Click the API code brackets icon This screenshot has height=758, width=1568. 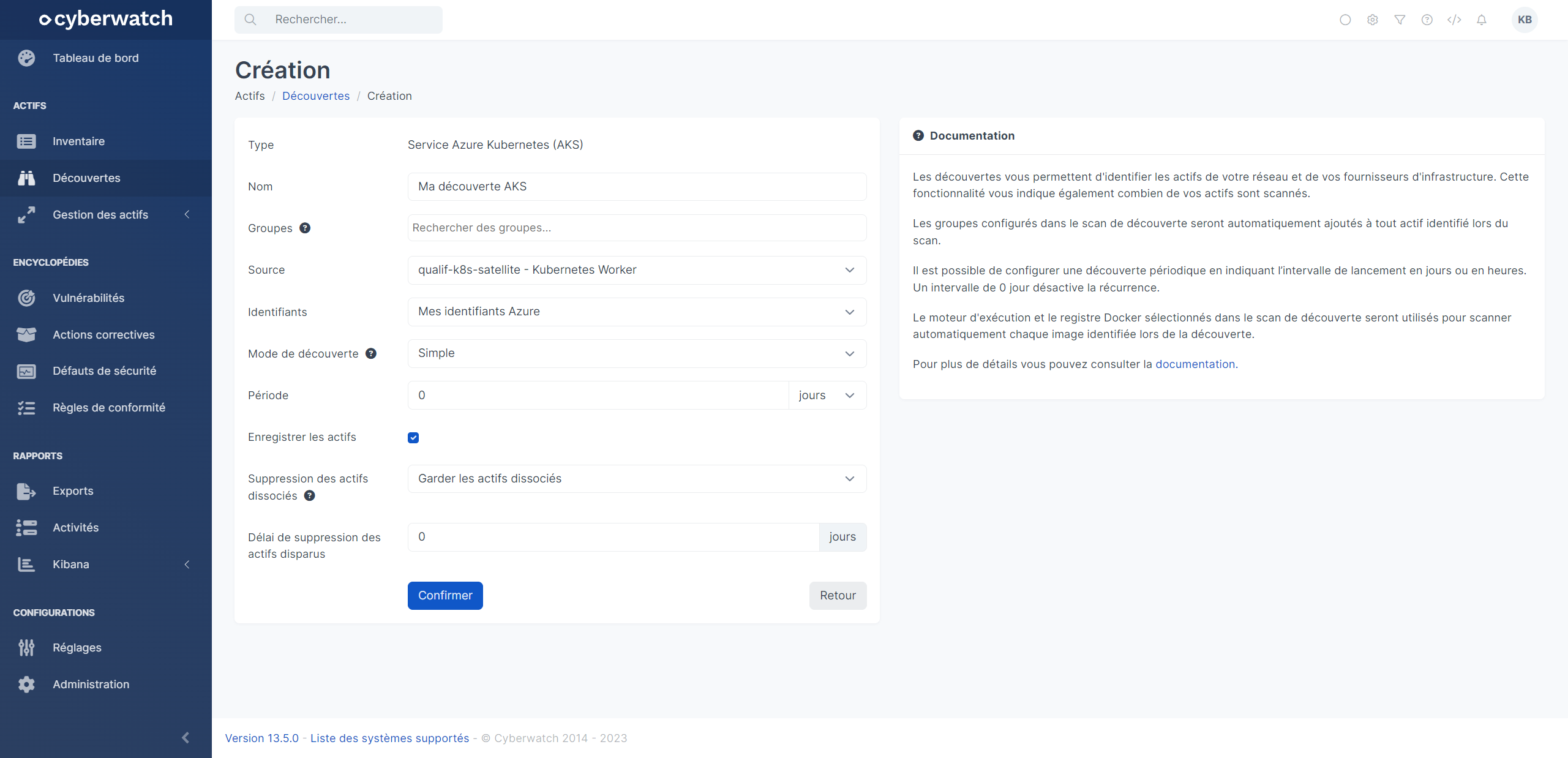point(1454,20)
